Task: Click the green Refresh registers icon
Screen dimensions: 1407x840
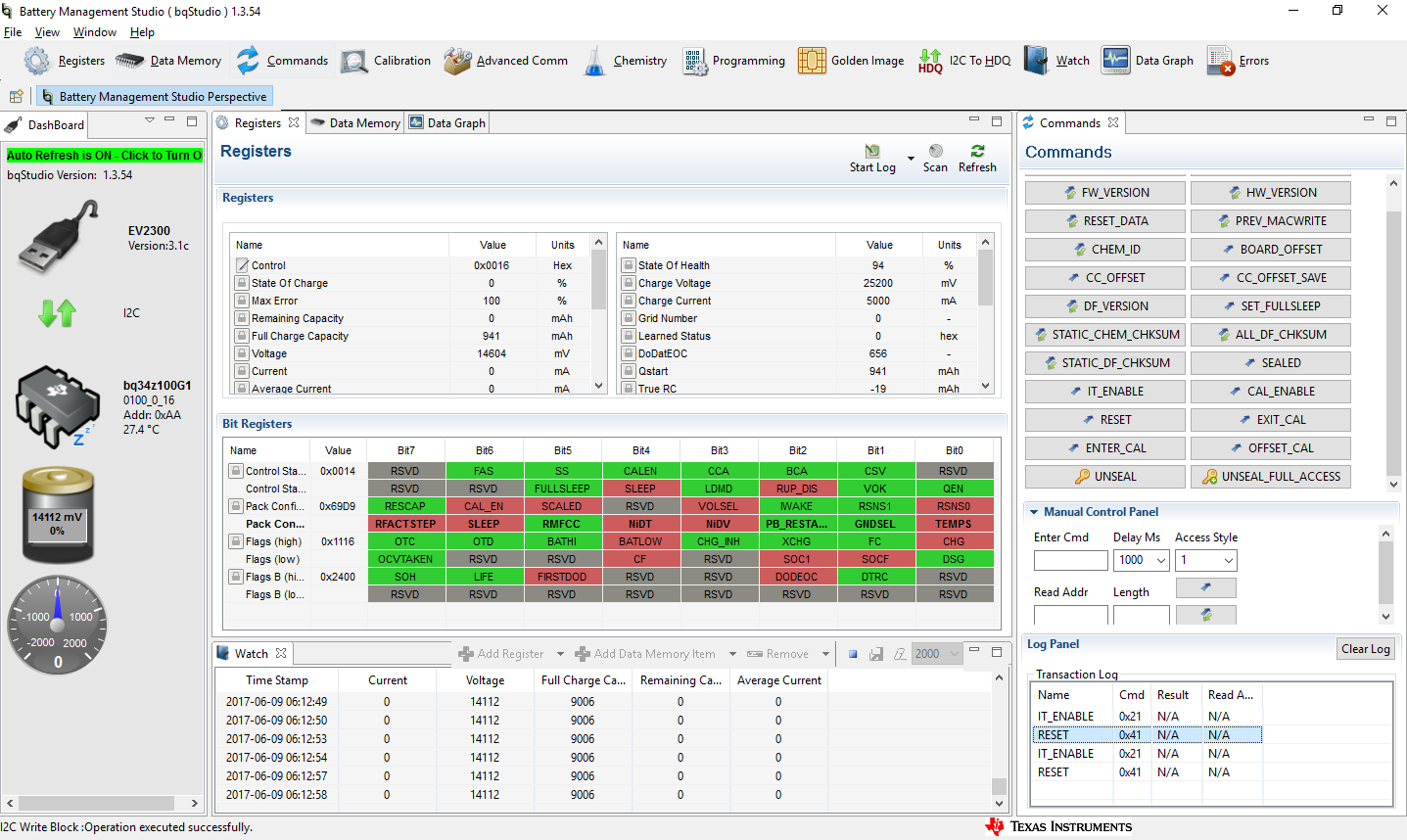Action: point(977,151)
